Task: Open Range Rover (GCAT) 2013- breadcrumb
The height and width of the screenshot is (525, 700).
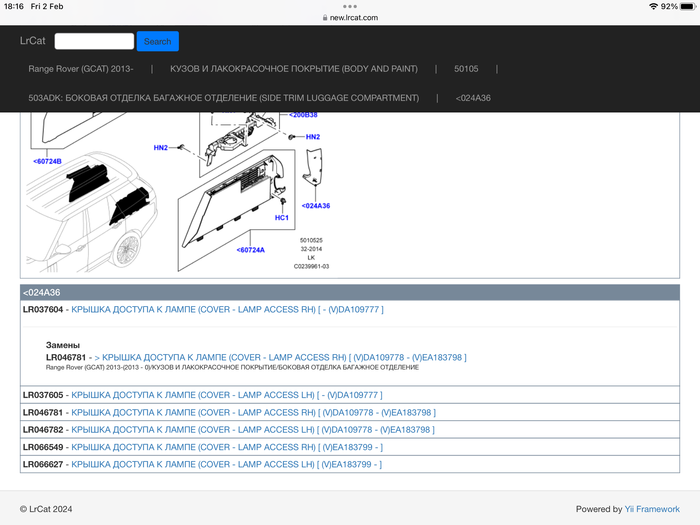Action: click(x=81, y=69)
